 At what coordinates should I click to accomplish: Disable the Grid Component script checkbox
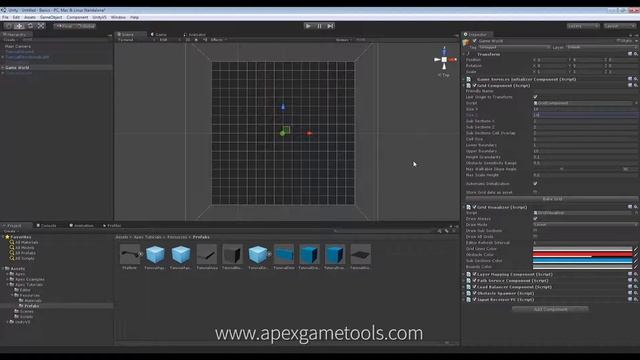(x=475, y=85)
